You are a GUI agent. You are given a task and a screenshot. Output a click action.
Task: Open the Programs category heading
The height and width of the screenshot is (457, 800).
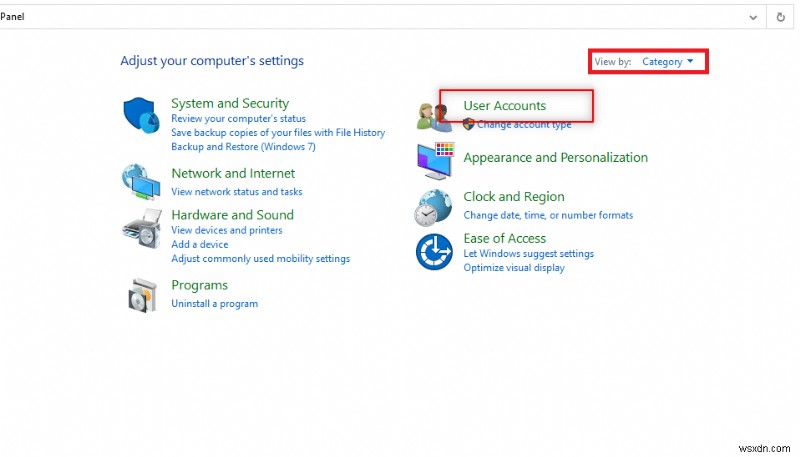[199, 285]
